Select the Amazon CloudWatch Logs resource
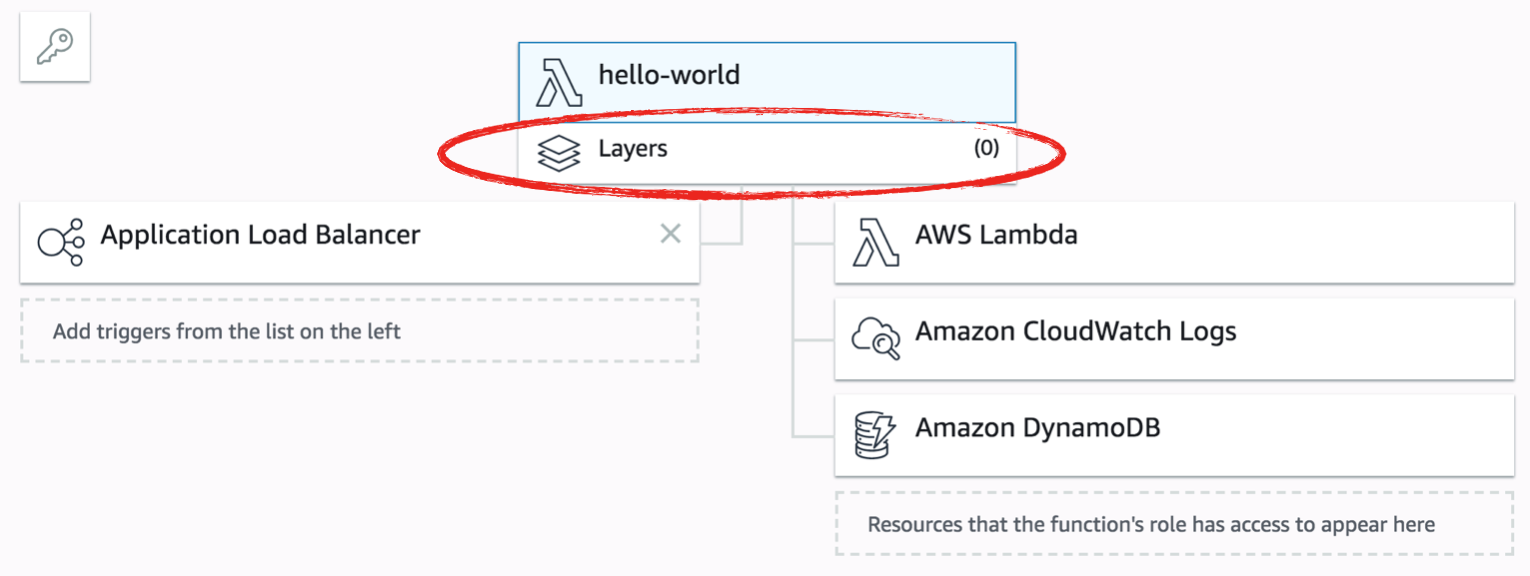1530x576 pixels. pos(1174,338)
